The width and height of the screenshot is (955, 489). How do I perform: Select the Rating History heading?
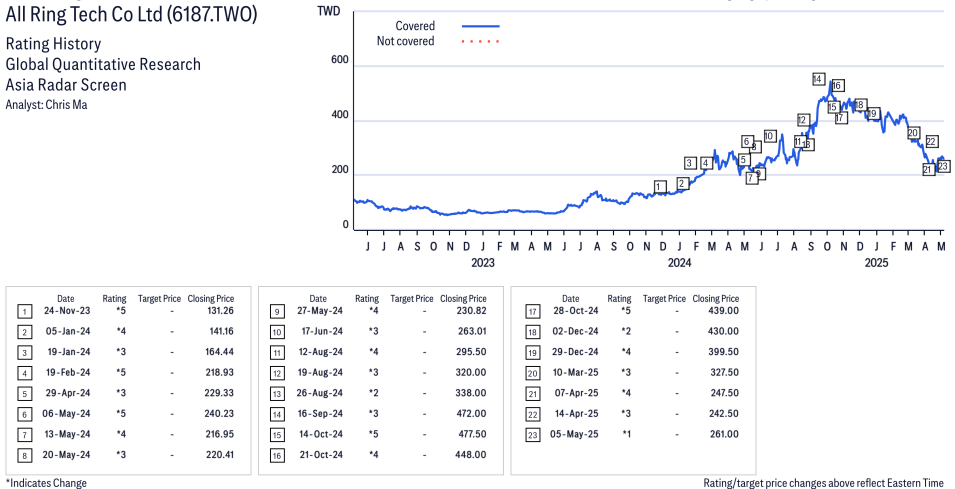pos(53,44)
